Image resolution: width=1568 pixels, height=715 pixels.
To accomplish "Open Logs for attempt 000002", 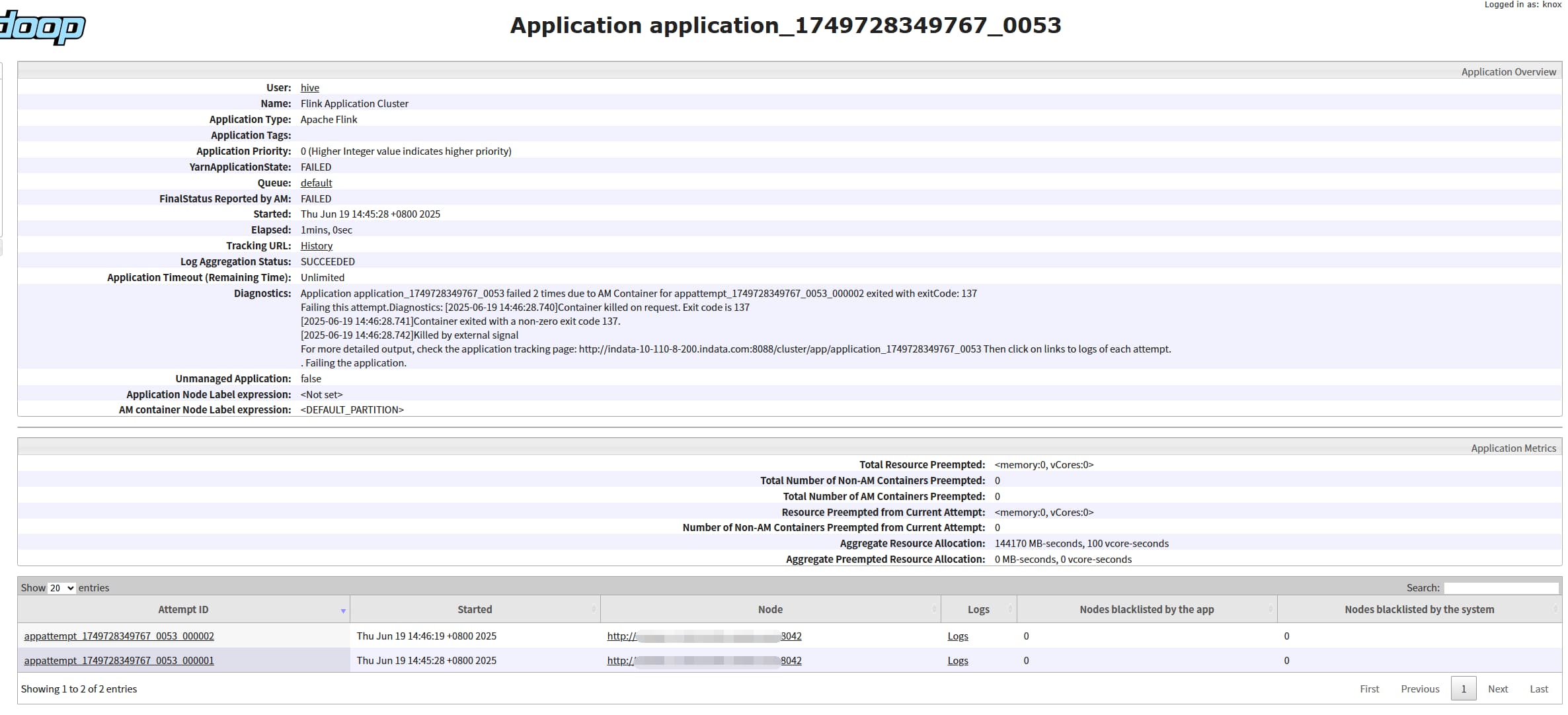I will (x=958, y=636).
